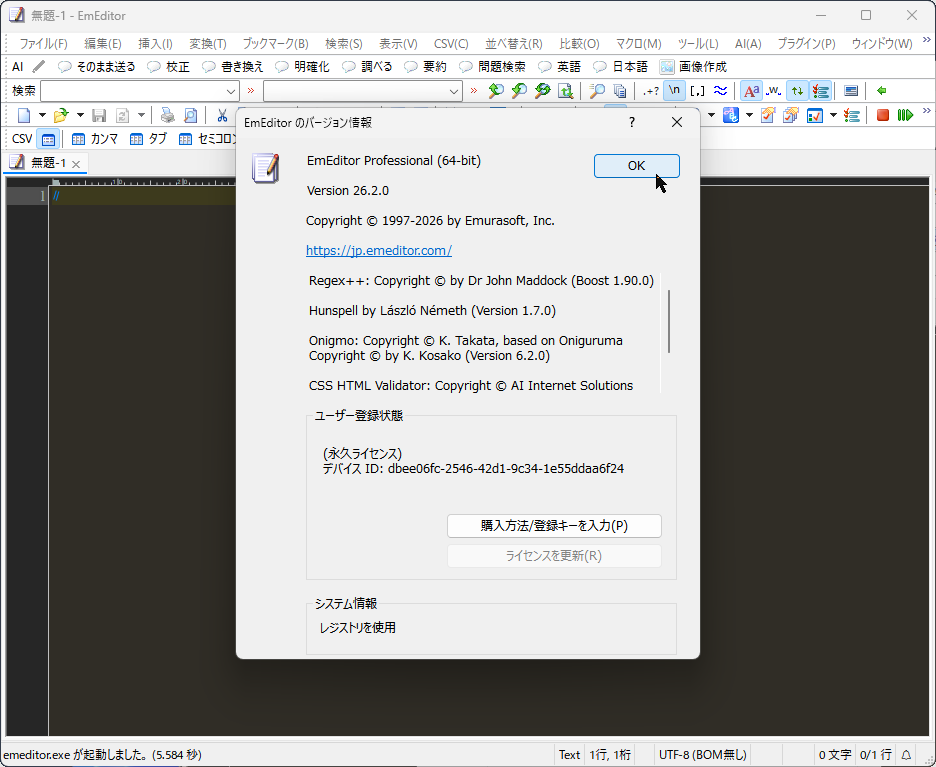Toggle the escape sequence \n option
Screen dimensions: 936x767
click(674, 91)
